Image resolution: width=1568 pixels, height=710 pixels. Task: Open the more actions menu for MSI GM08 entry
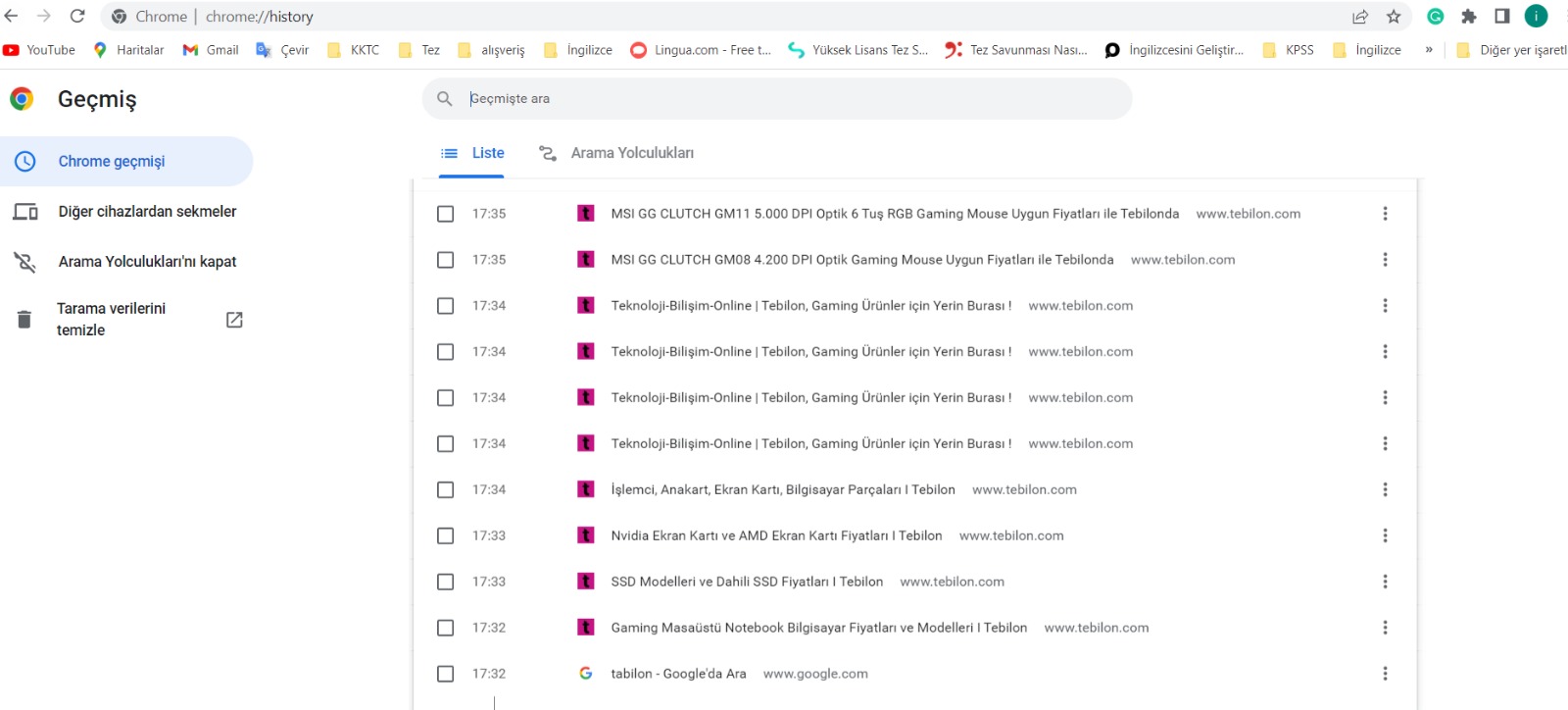click(1385, 260)
